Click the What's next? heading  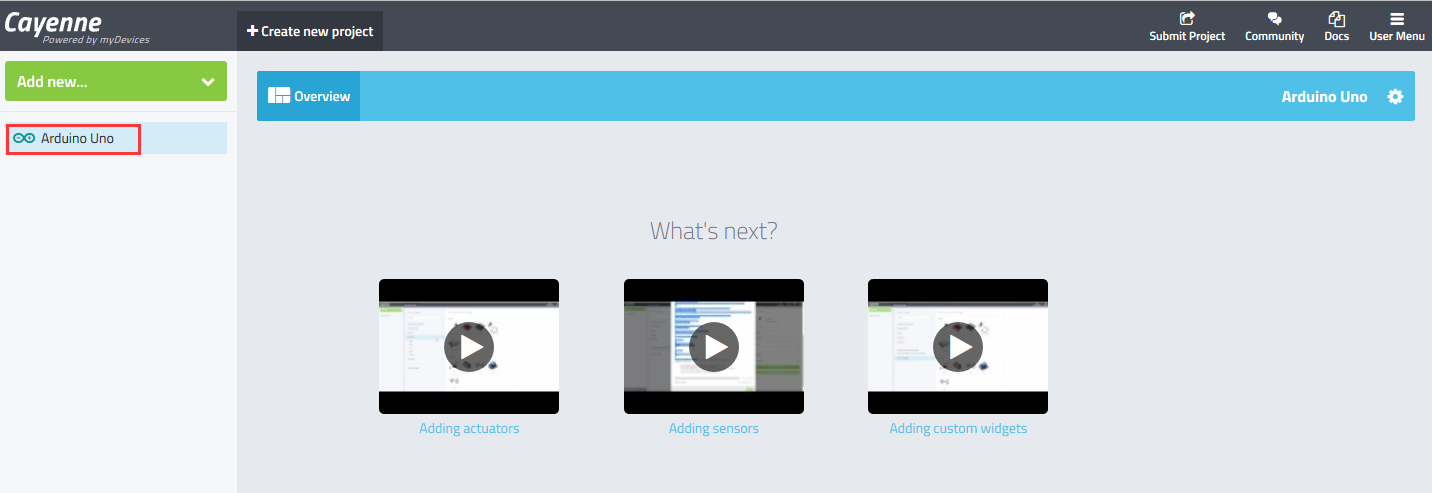coord(714,231)
